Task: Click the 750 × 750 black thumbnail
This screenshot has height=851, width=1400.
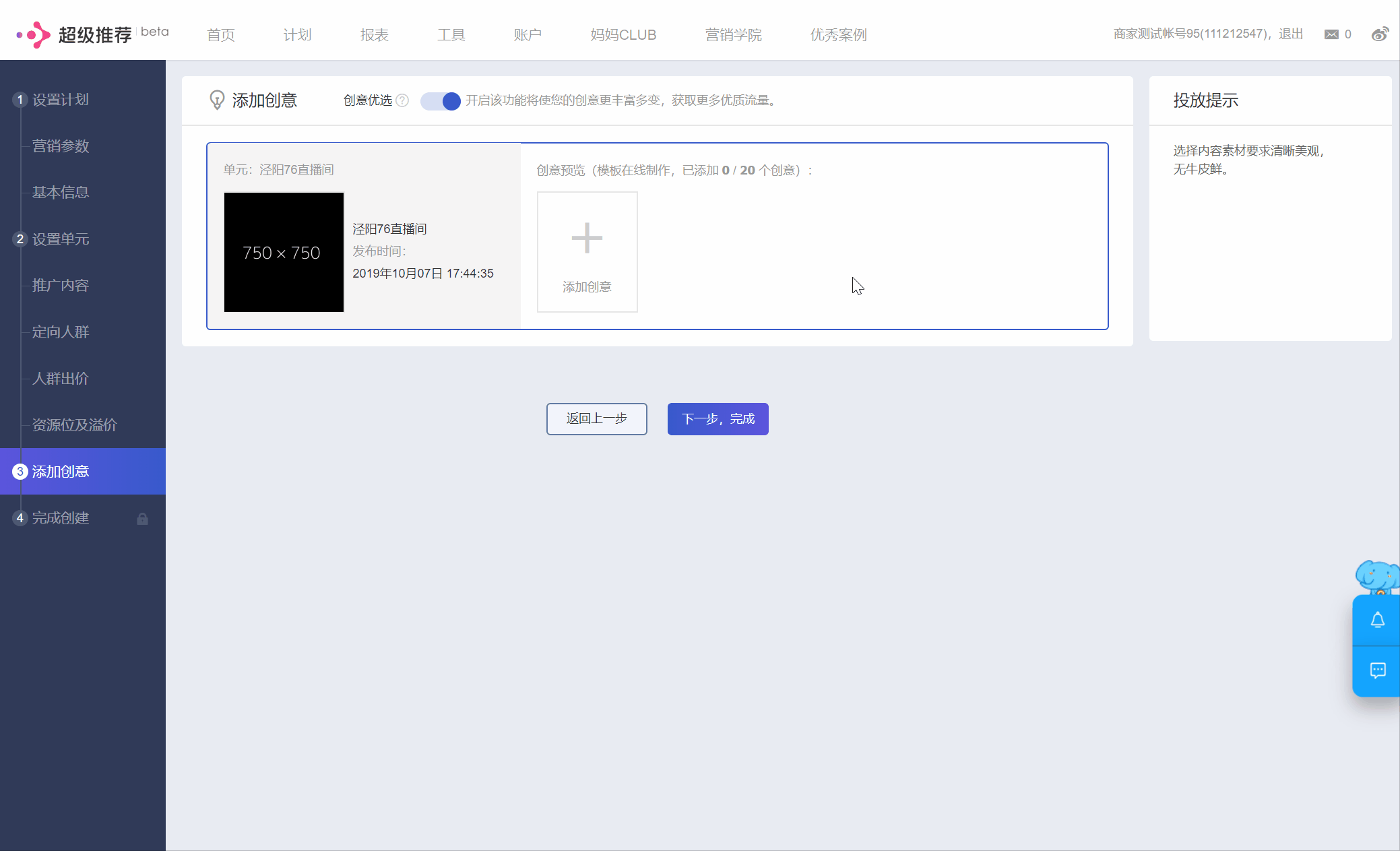Action: coord(284,252)
